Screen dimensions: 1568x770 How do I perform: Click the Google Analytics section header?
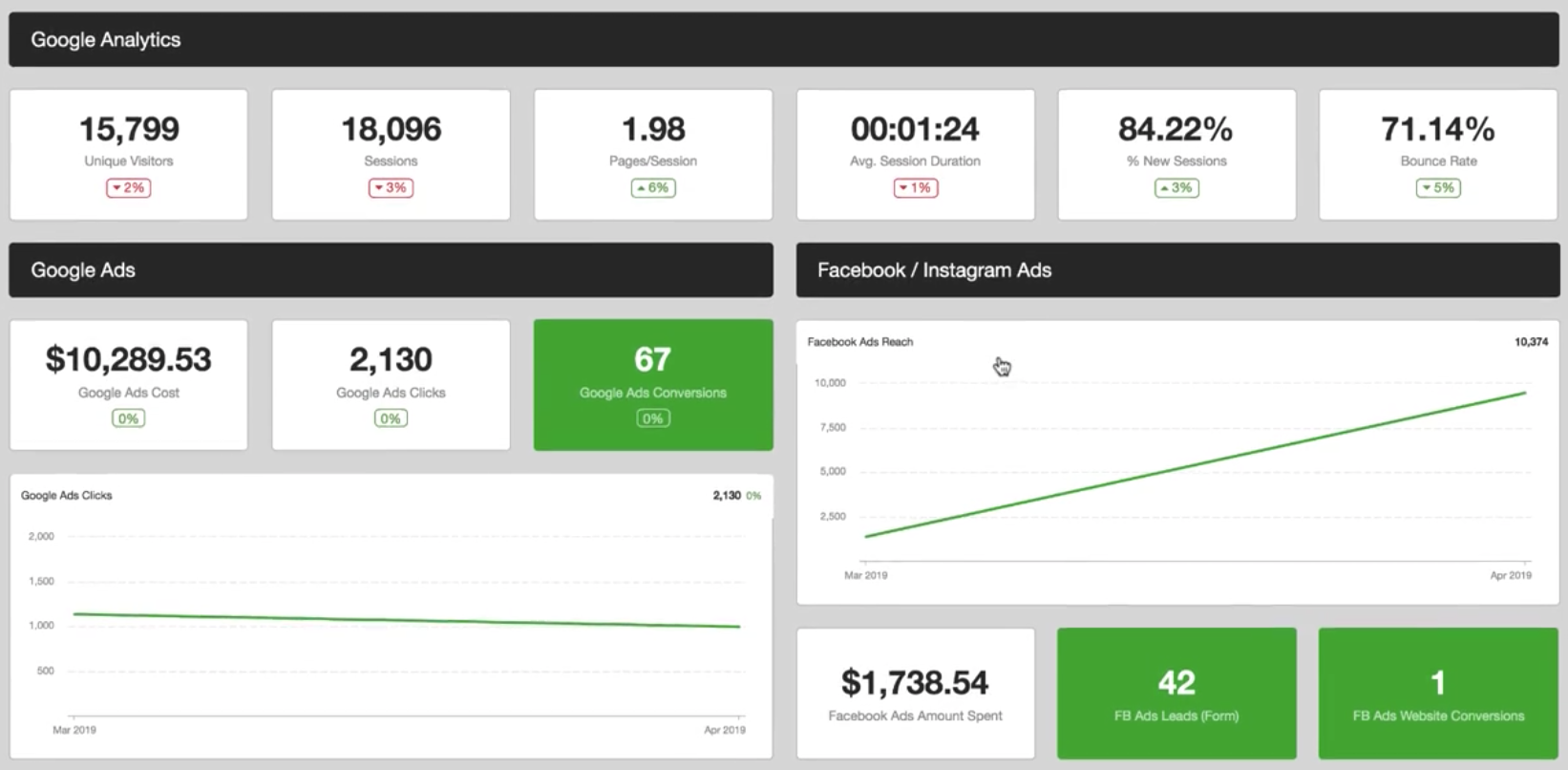(x=783, y=39)
